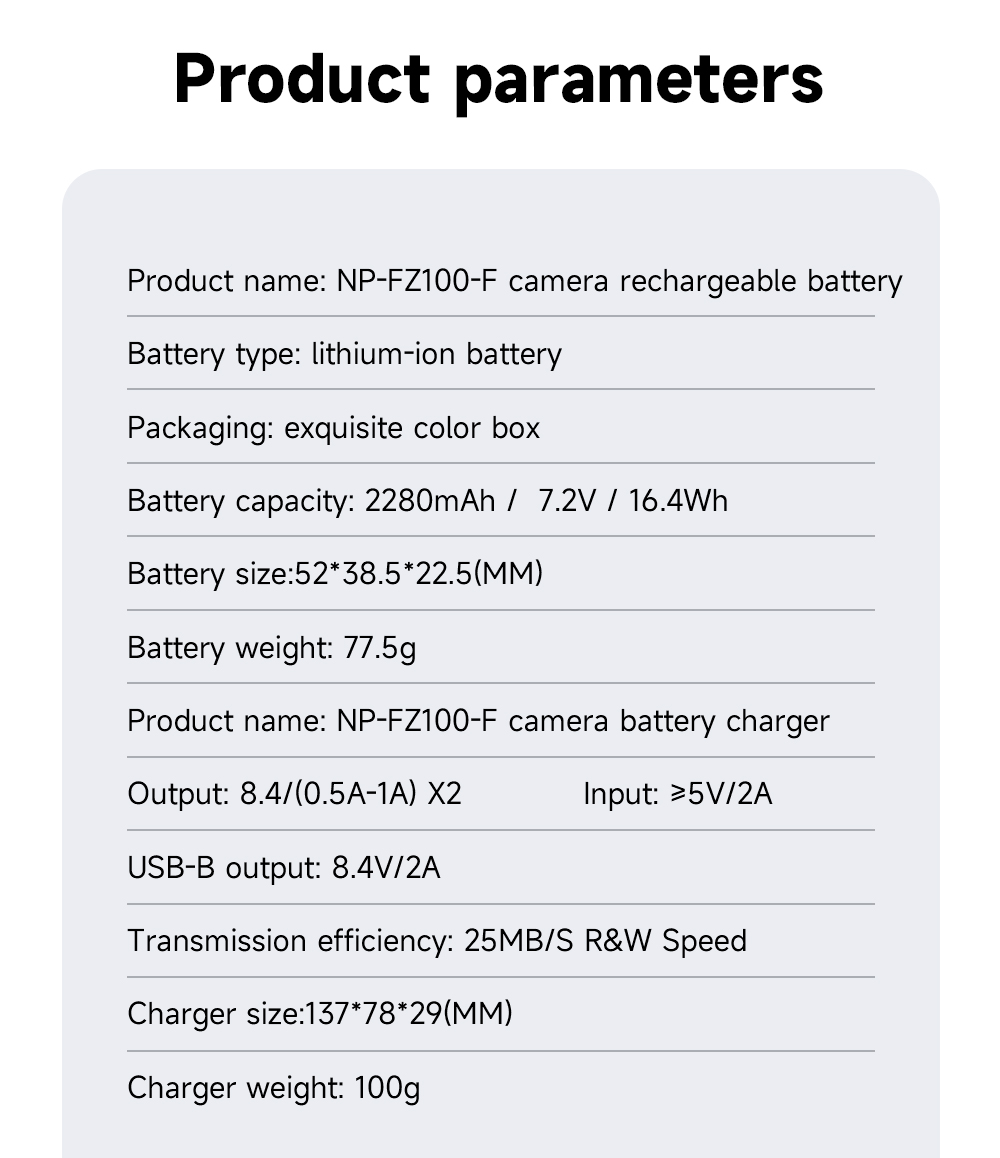Select the NP-FZ100-F rechargeable battery product name line

(x=514, y=281)
